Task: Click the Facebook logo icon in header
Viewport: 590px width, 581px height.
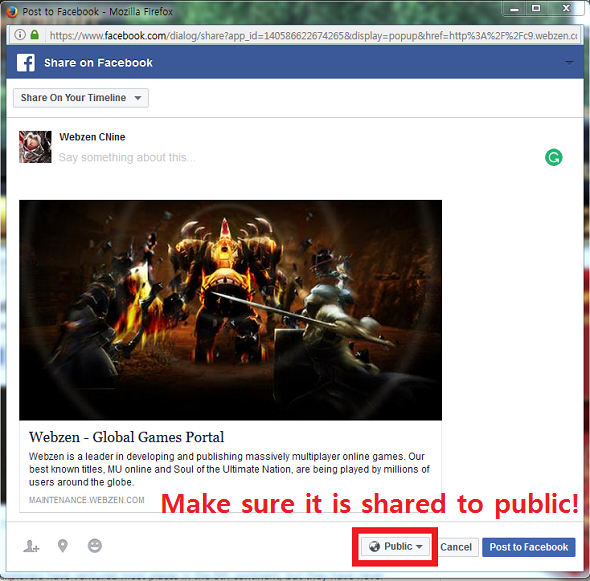Action: pyautogui.click(x=26, y=62)
